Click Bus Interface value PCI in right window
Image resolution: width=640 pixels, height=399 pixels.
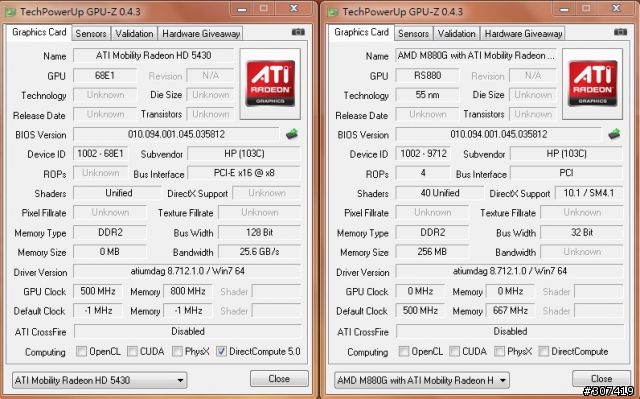tap(566, 173)
